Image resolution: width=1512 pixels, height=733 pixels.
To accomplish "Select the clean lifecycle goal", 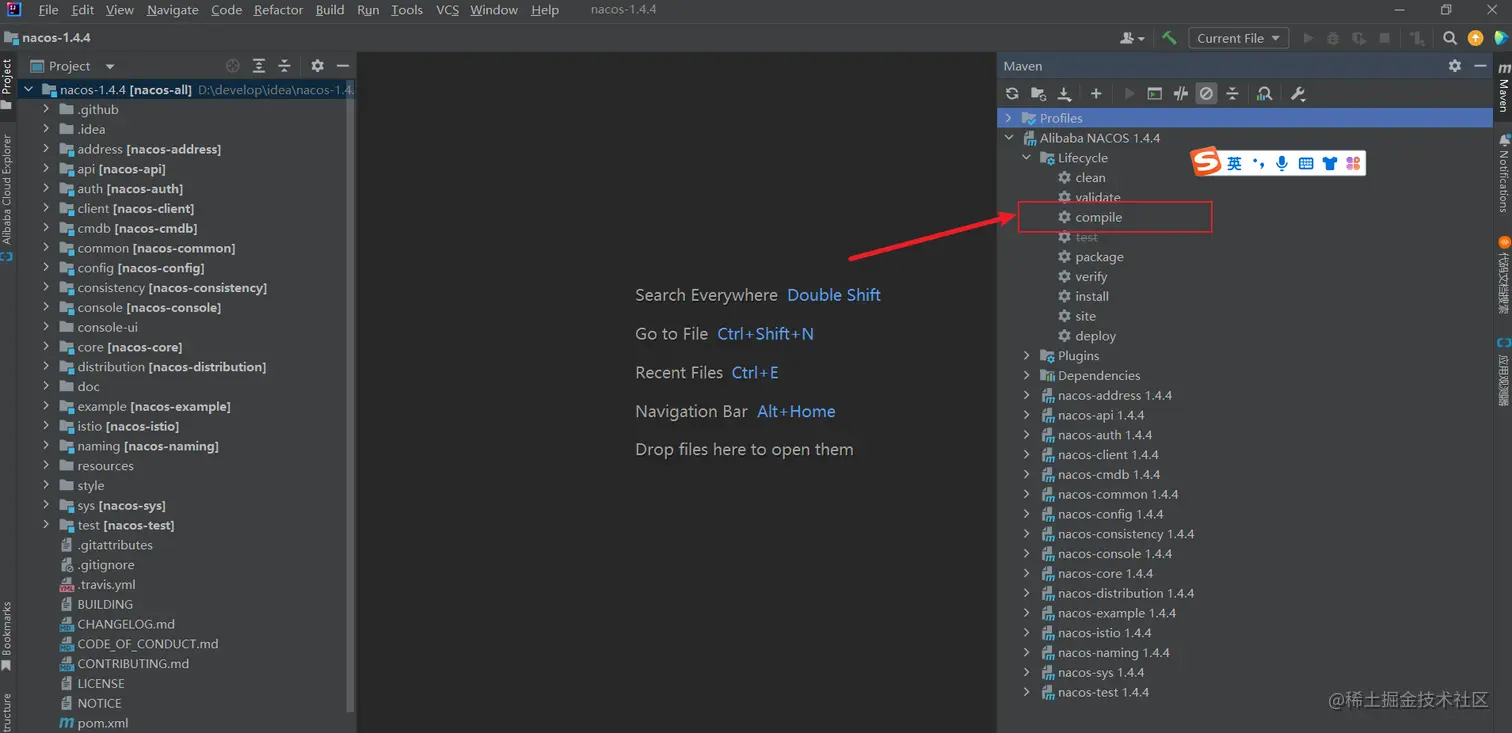I will click(1090, 177).
